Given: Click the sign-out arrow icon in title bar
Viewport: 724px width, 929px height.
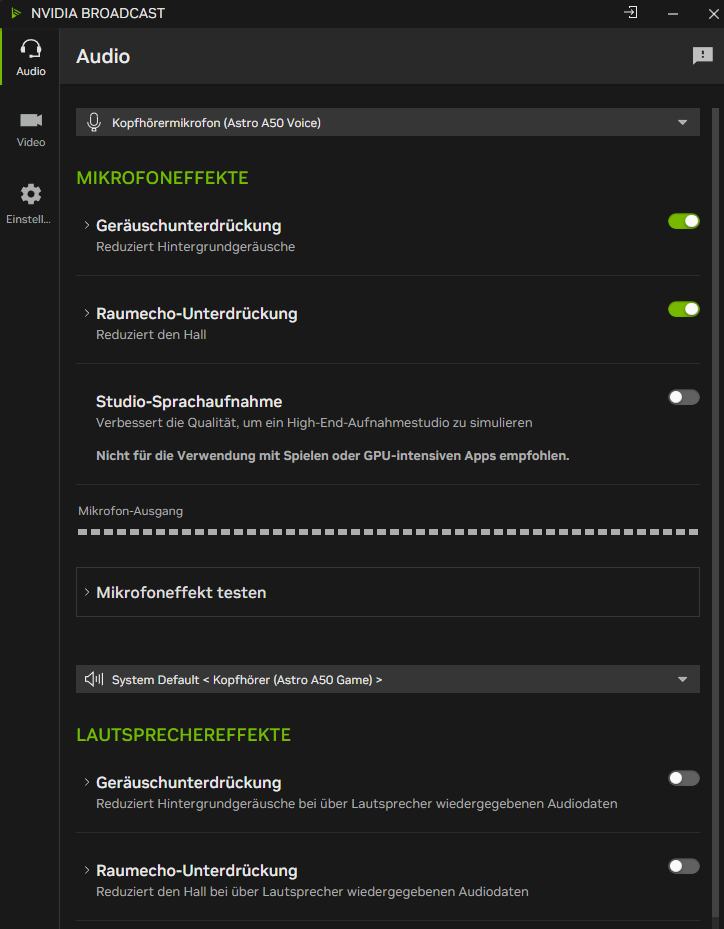Looking at the screenshot, I should click(631, 12).
